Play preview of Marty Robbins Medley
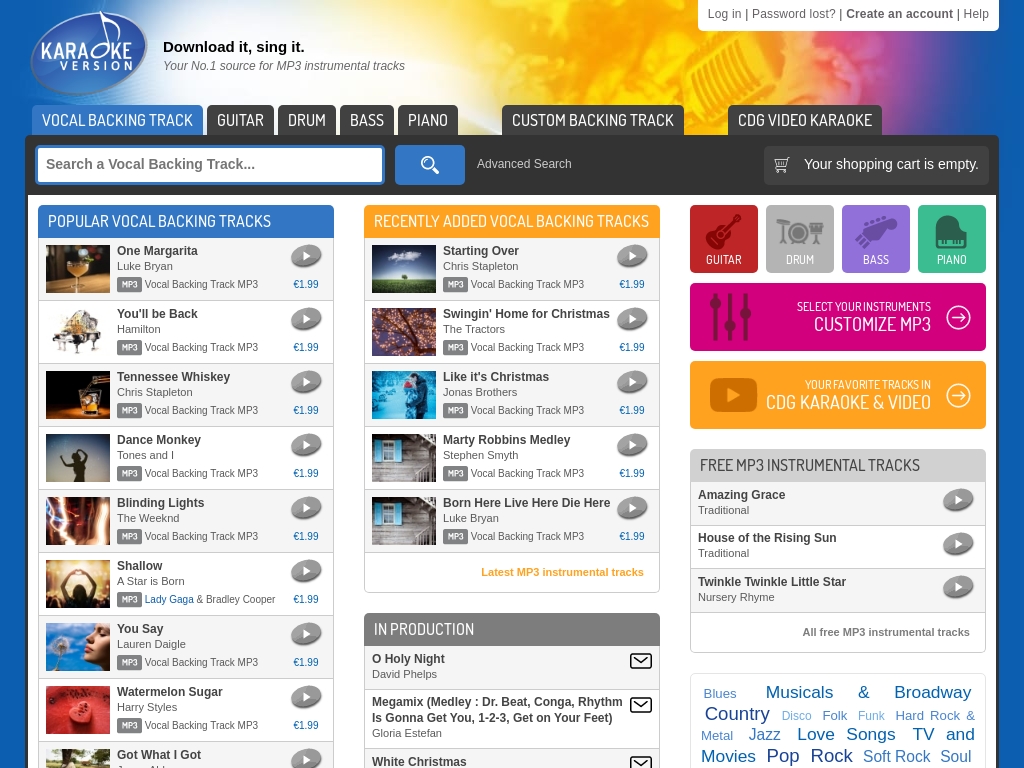Screen dimensions: 1024x768 click(x=632, y=445)
